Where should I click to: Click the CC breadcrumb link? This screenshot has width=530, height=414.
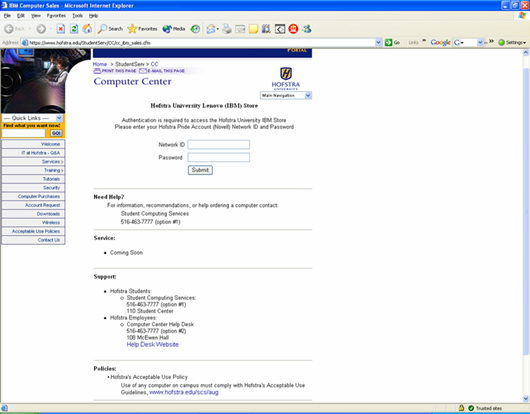pos(154,64)
